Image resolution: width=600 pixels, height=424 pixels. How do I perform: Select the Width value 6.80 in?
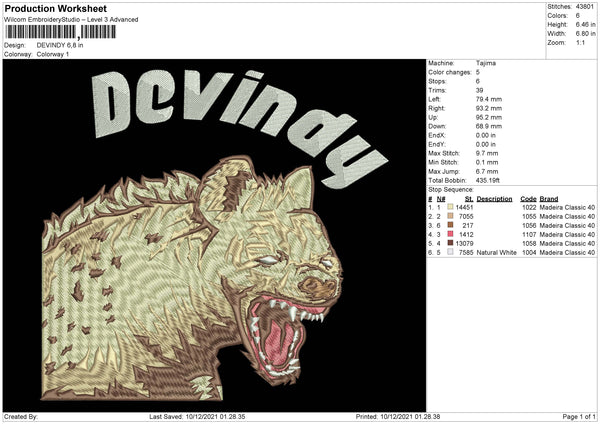point(585,34)
